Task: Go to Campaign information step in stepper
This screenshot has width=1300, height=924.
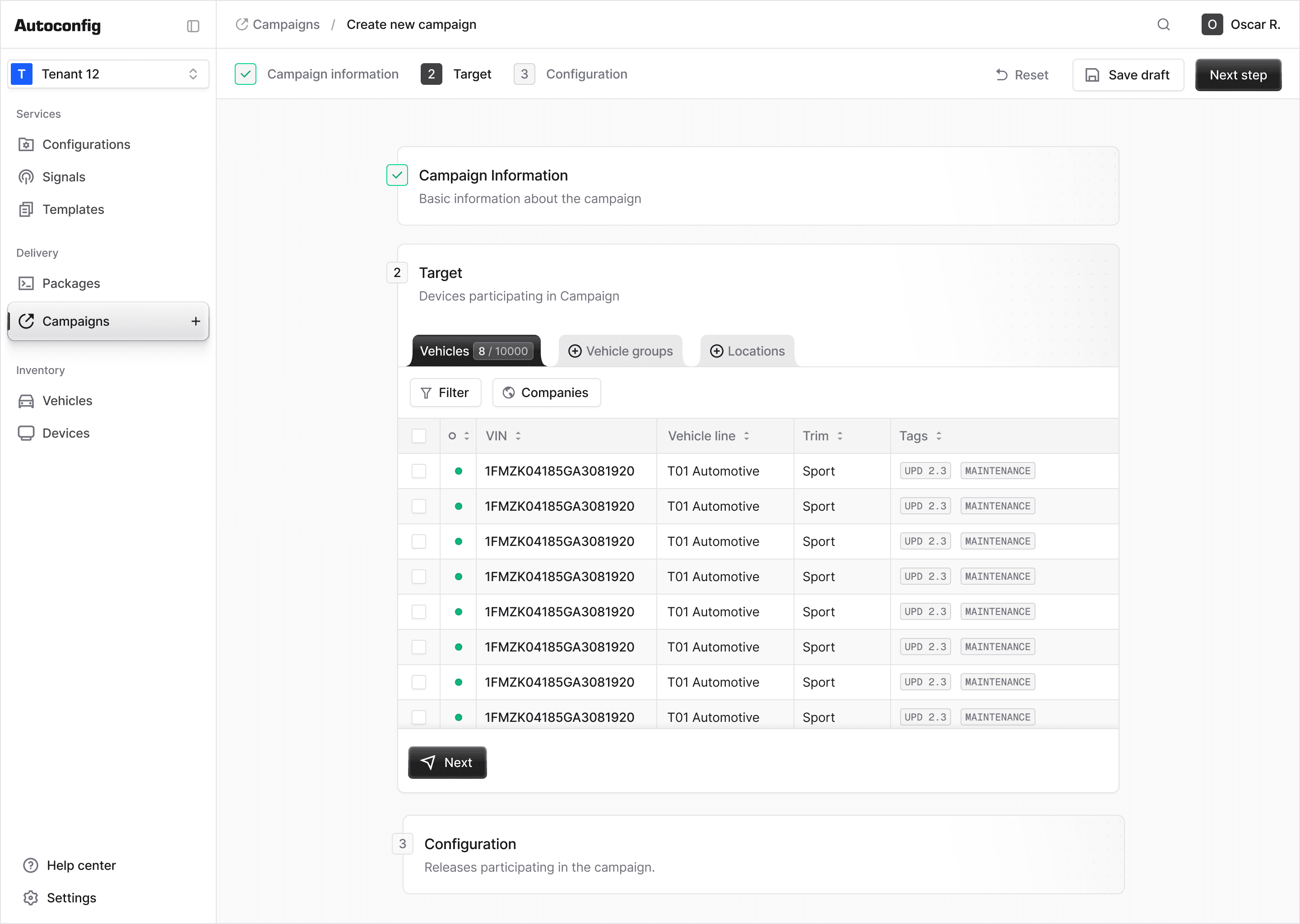Action: (316, 74)
